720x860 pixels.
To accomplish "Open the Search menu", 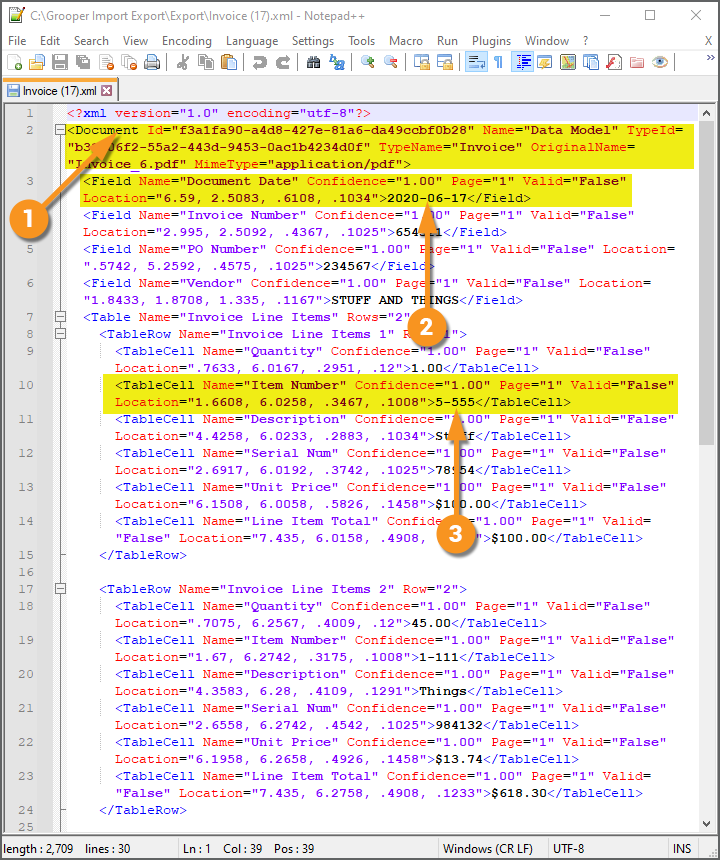I will 91,41.
